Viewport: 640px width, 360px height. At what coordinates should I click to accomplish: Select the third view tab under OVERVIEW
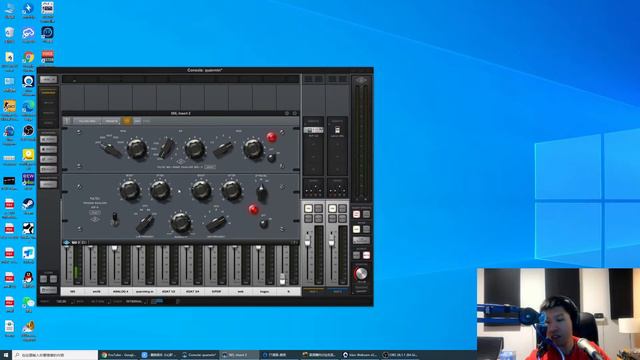click(49, 113)
